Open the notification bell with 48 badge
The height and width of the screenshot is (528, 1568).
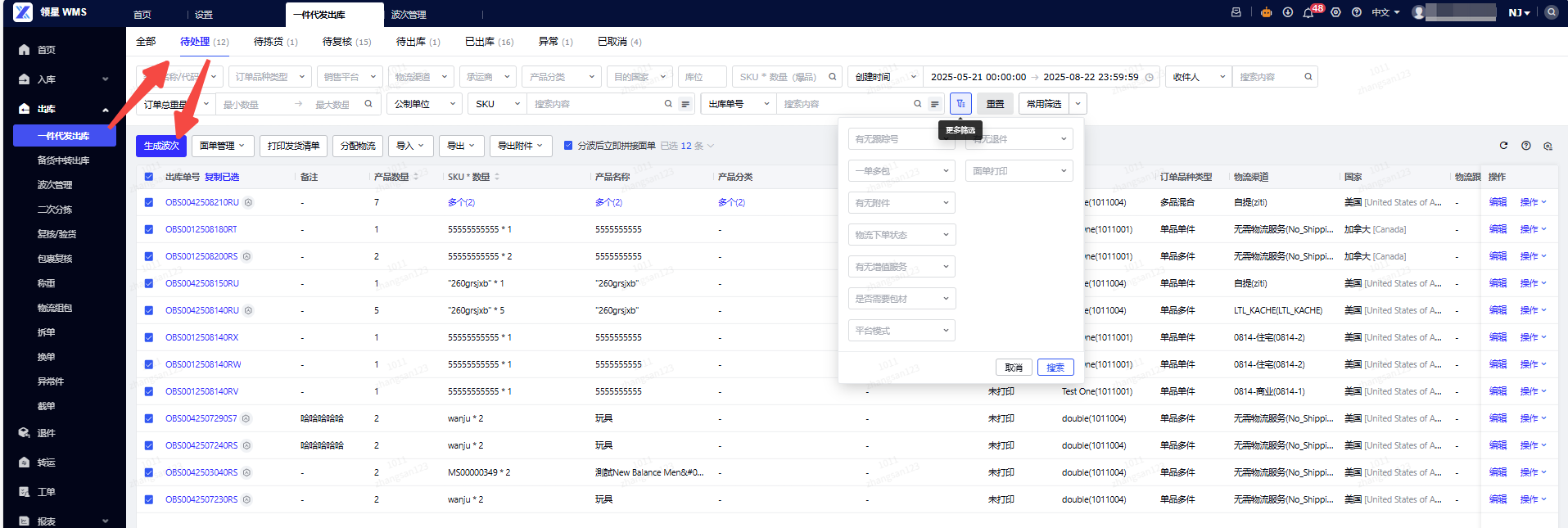1308,13
